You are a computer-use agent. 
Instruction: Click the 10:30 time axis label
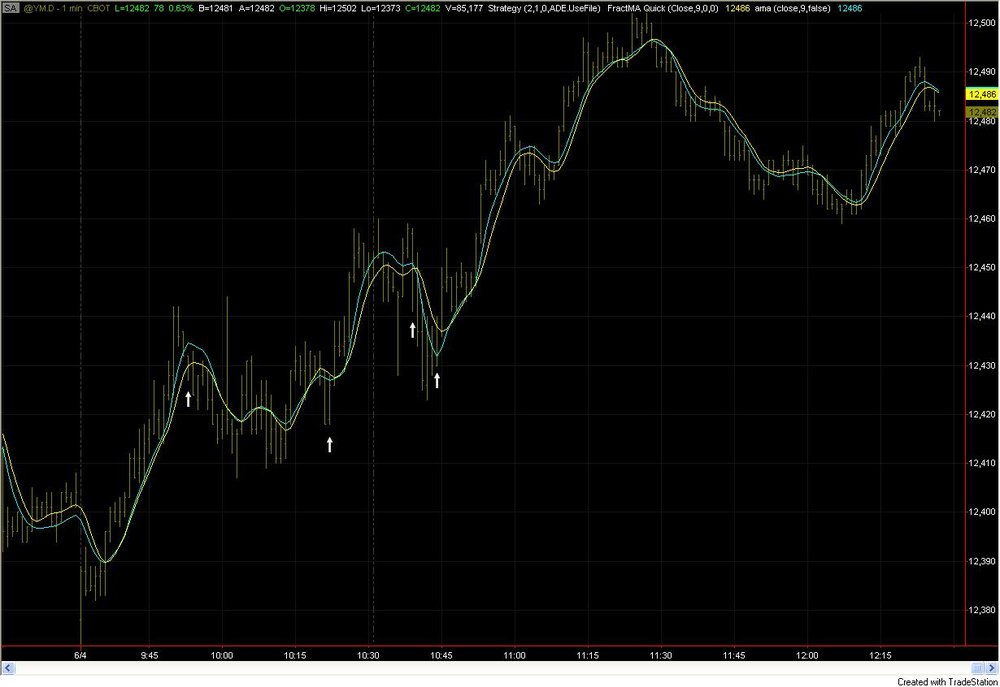click(368, 655)
